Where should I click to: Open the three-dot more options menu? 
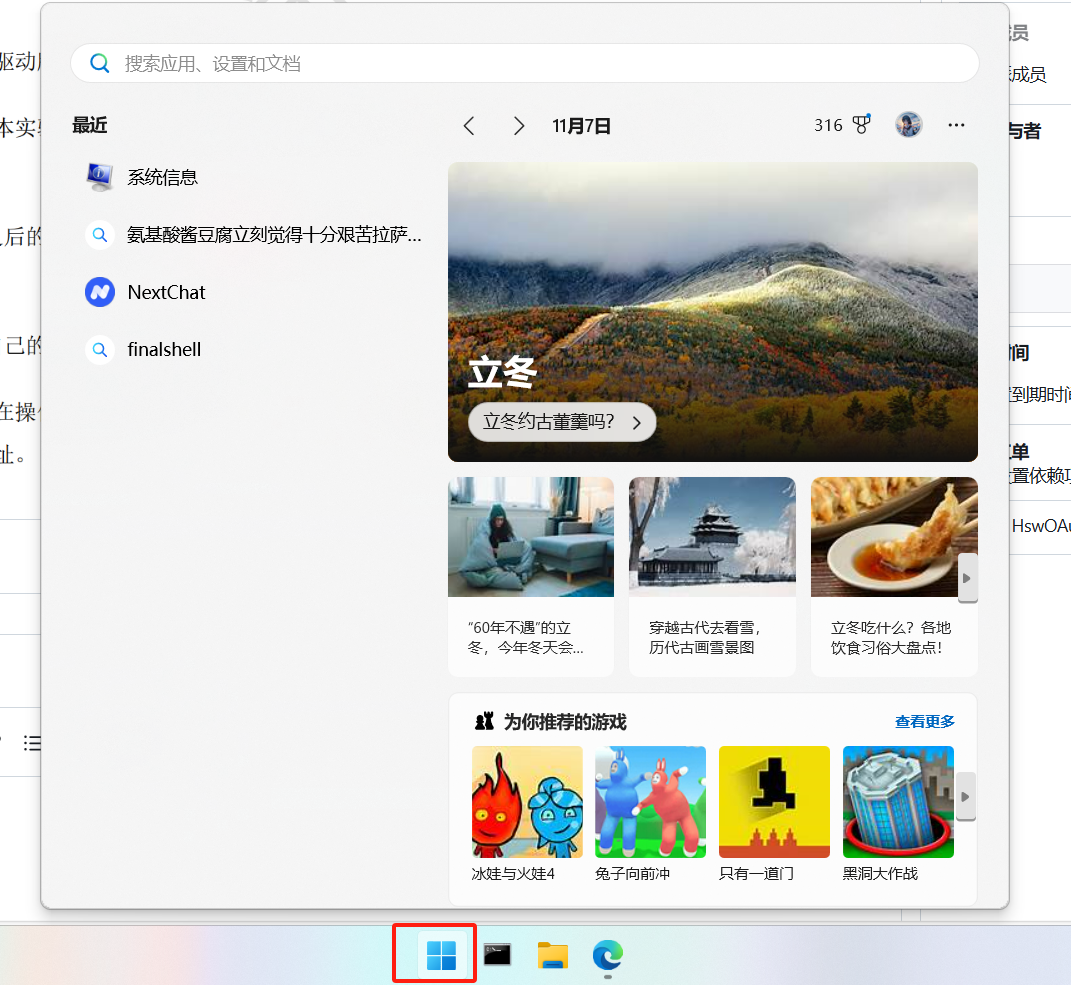[x=956, y=125]
